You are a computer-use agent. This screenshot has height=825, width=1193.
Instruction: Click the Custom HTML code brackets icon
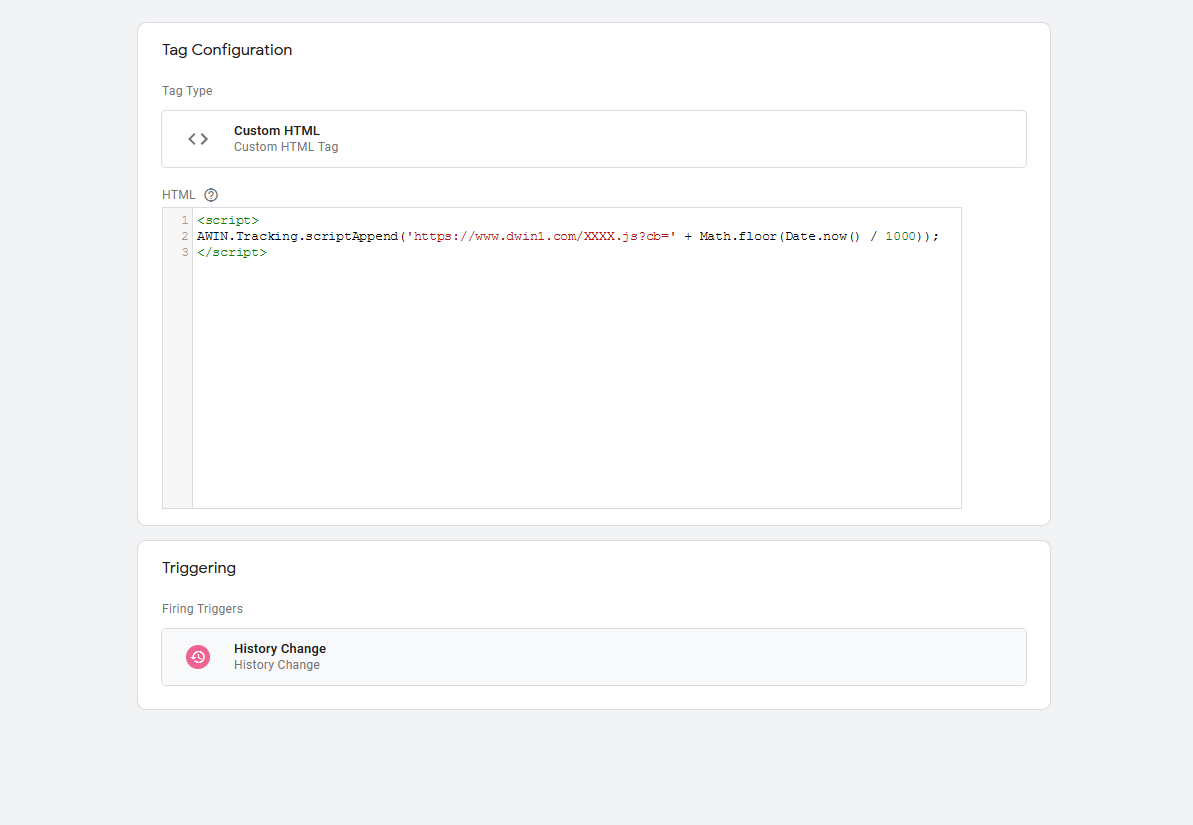point(198,139)
